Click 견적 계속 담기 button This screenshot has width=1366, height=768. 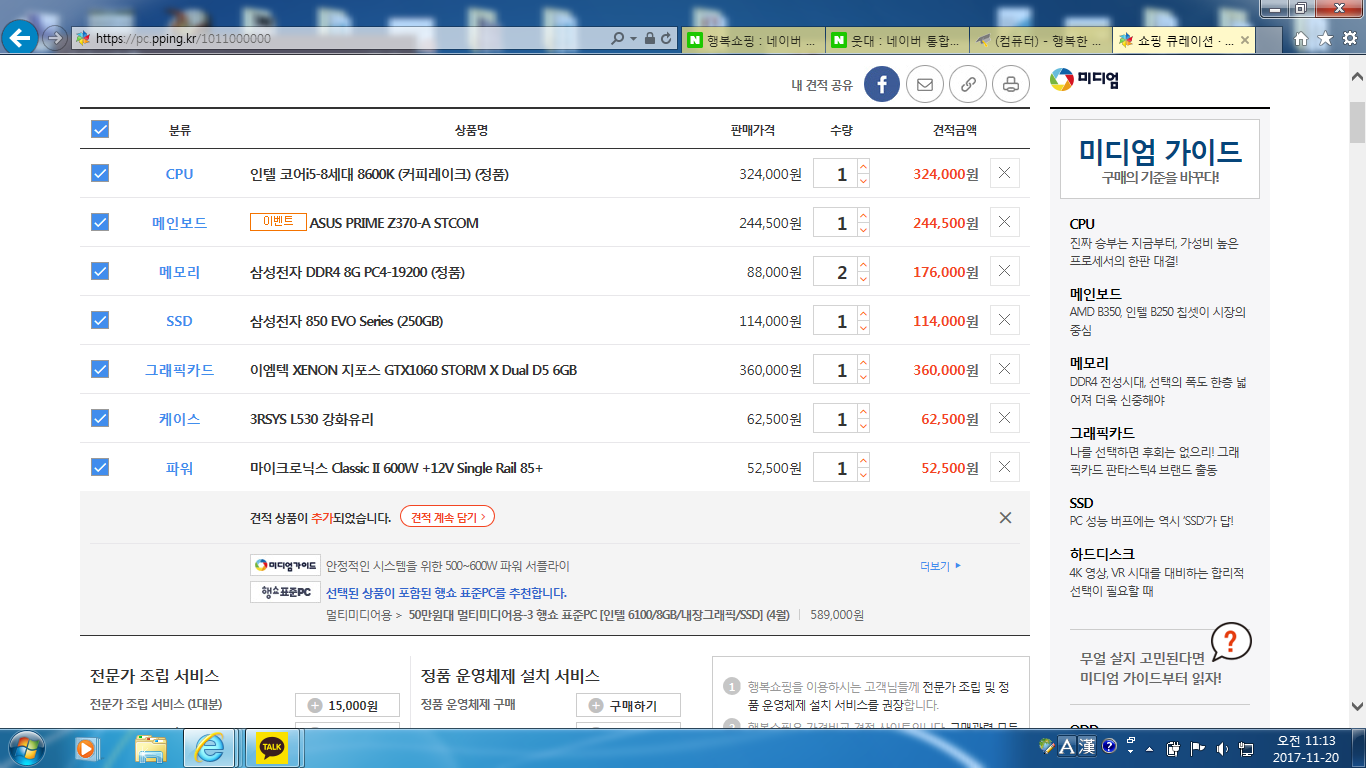coord(447,517)
